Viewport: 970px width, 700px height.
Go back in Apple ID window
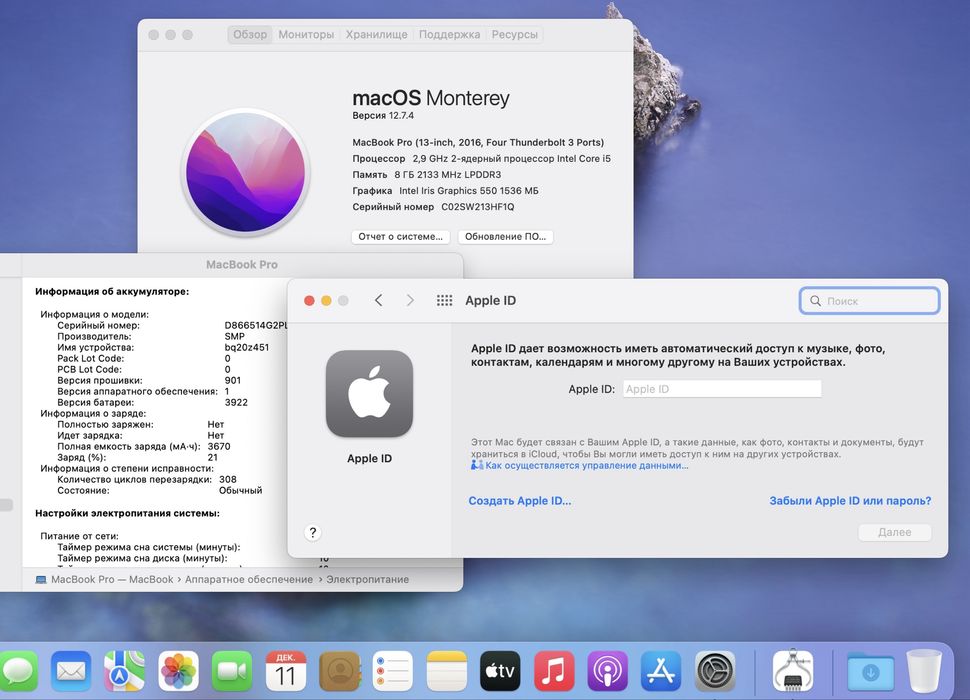click(x=379, y=301)
